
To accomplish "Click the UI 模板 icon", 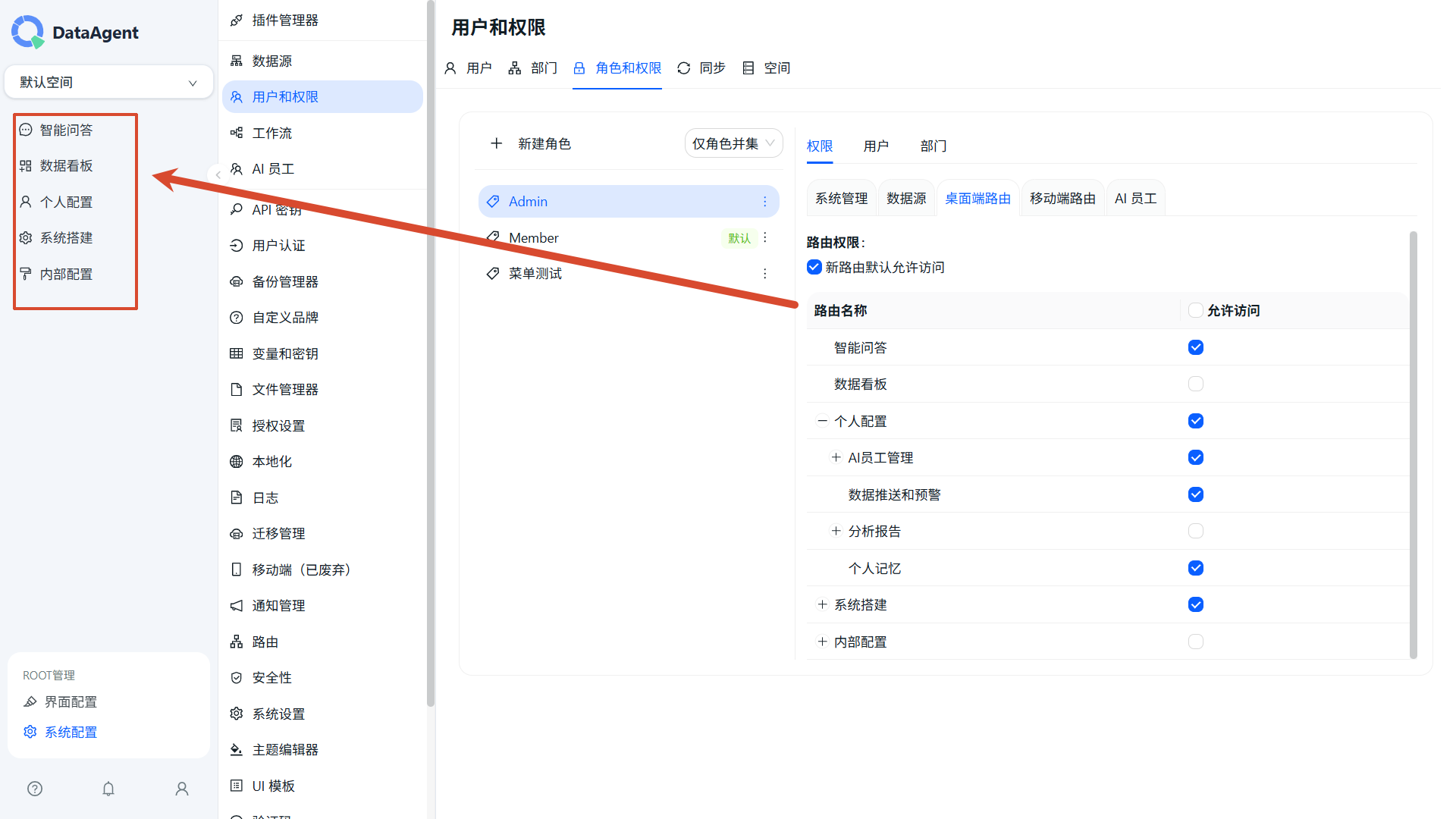I will [x=237, y=786].
